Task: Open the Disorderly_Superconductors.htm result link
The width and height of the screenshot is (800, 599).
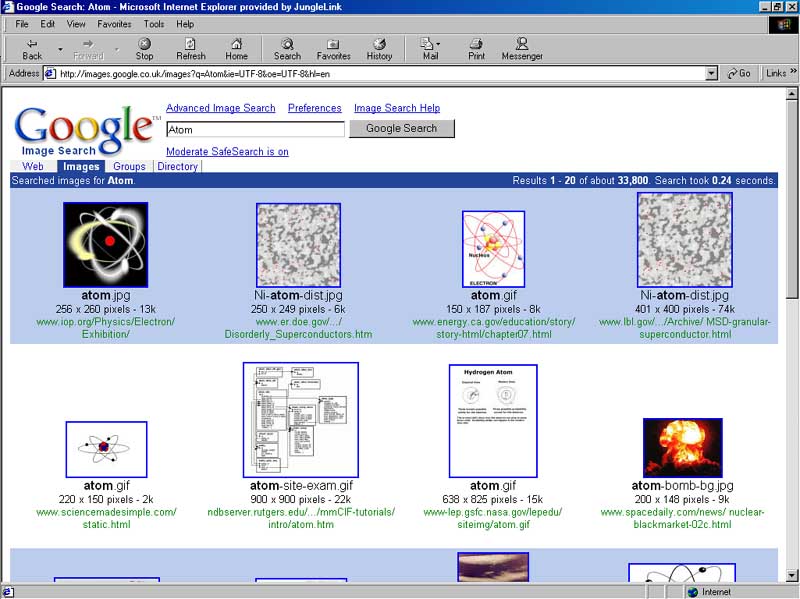Action: tap(298, 328)
